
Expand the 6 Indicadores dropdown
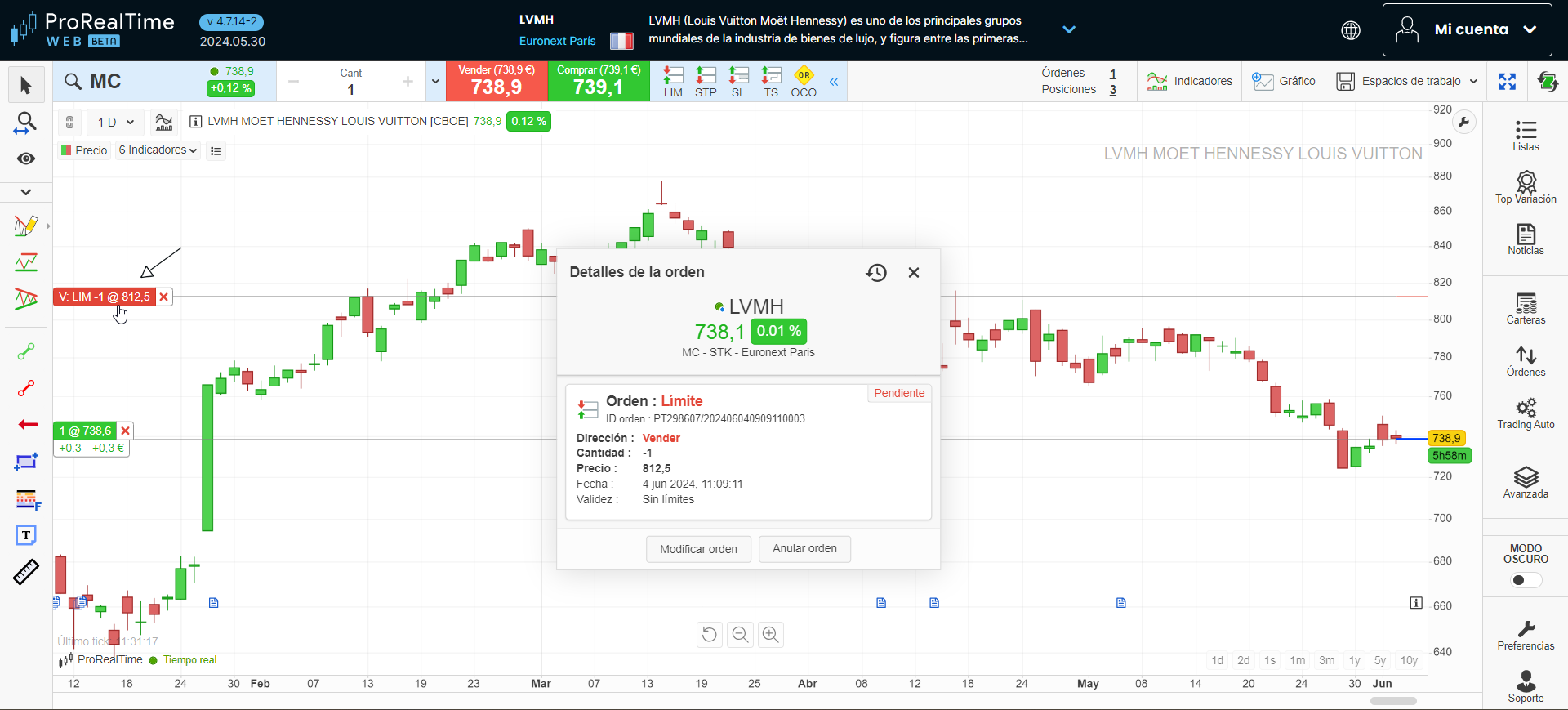click(x=158, y=150)
